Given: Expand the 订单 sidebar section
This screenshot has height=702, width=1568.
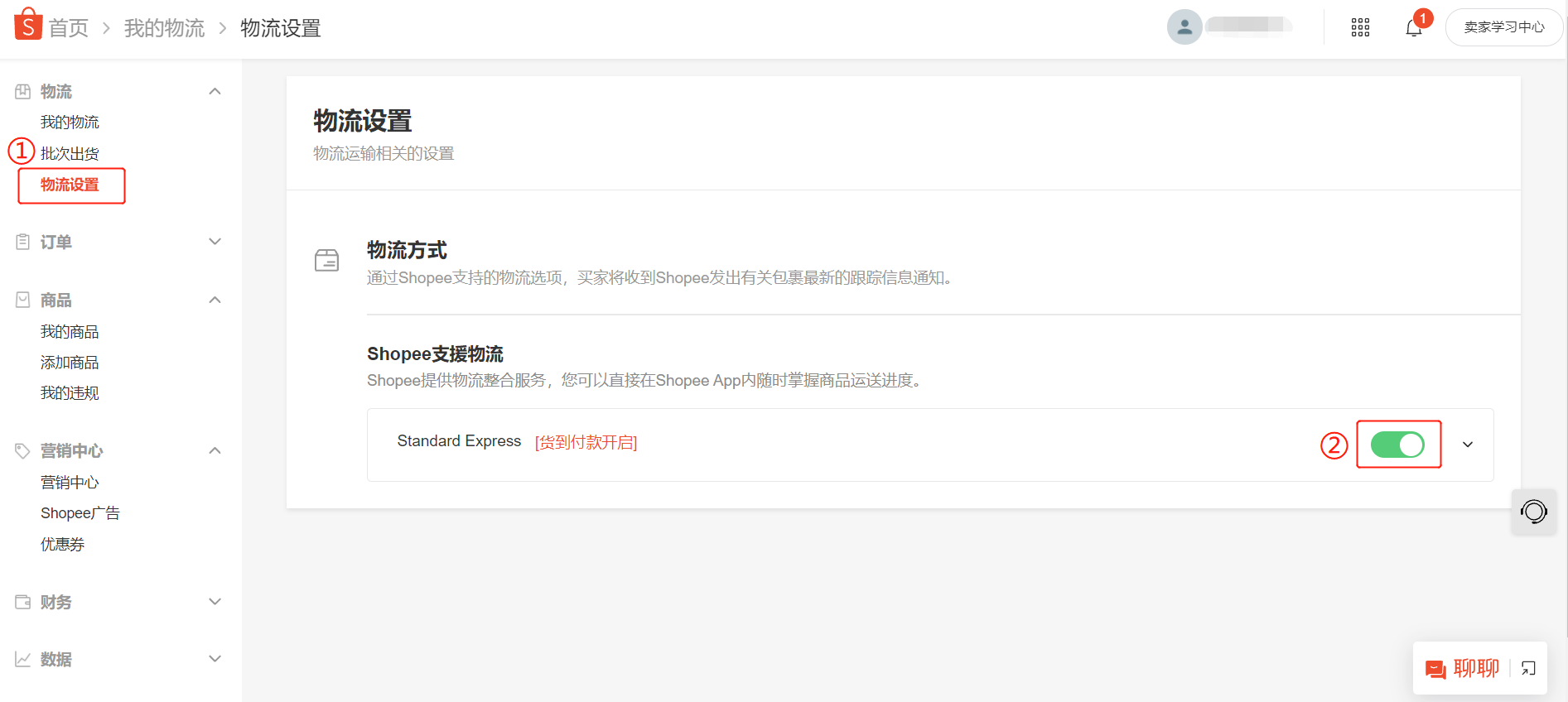Looking at the screenshot, I should tap(215, 242).
